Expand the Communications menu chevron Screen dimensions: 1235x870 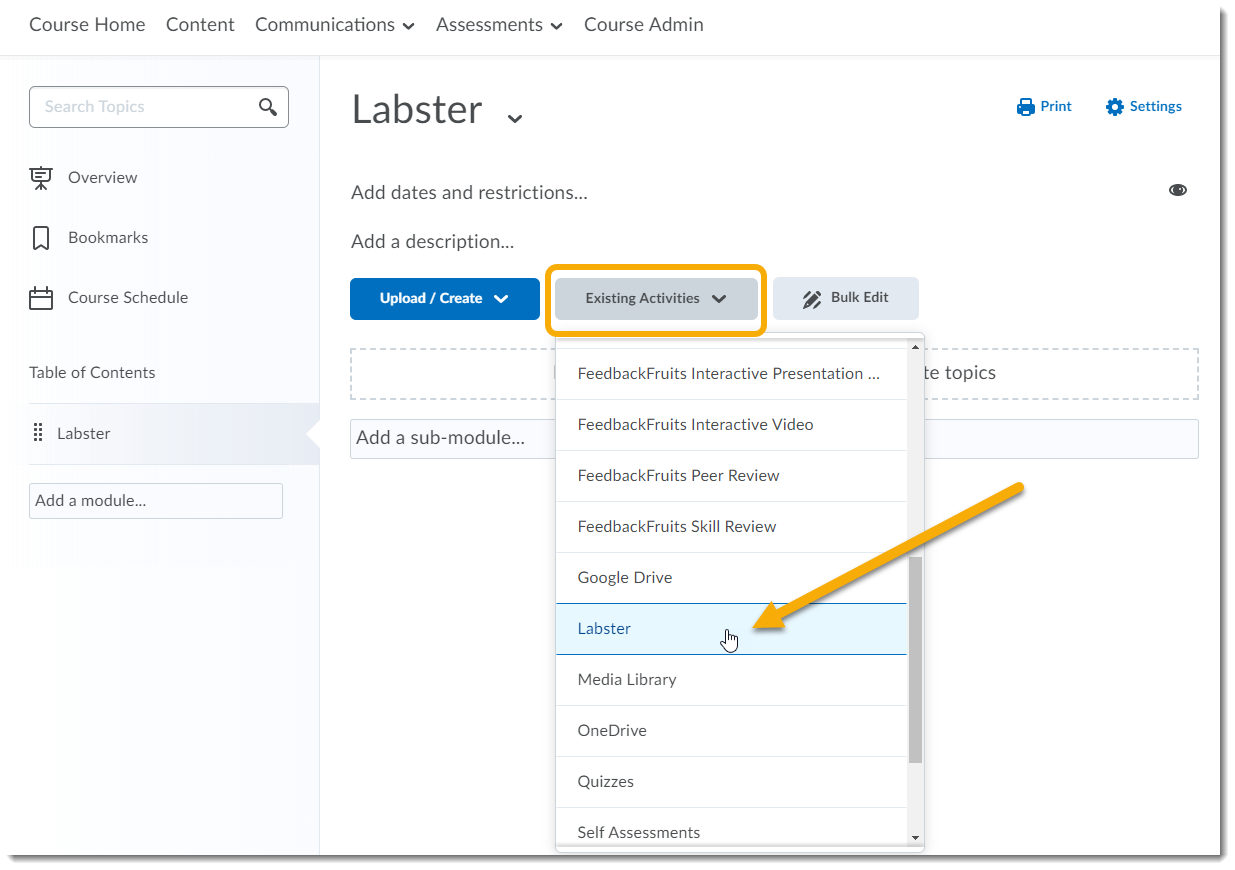[x=409, y=25]
